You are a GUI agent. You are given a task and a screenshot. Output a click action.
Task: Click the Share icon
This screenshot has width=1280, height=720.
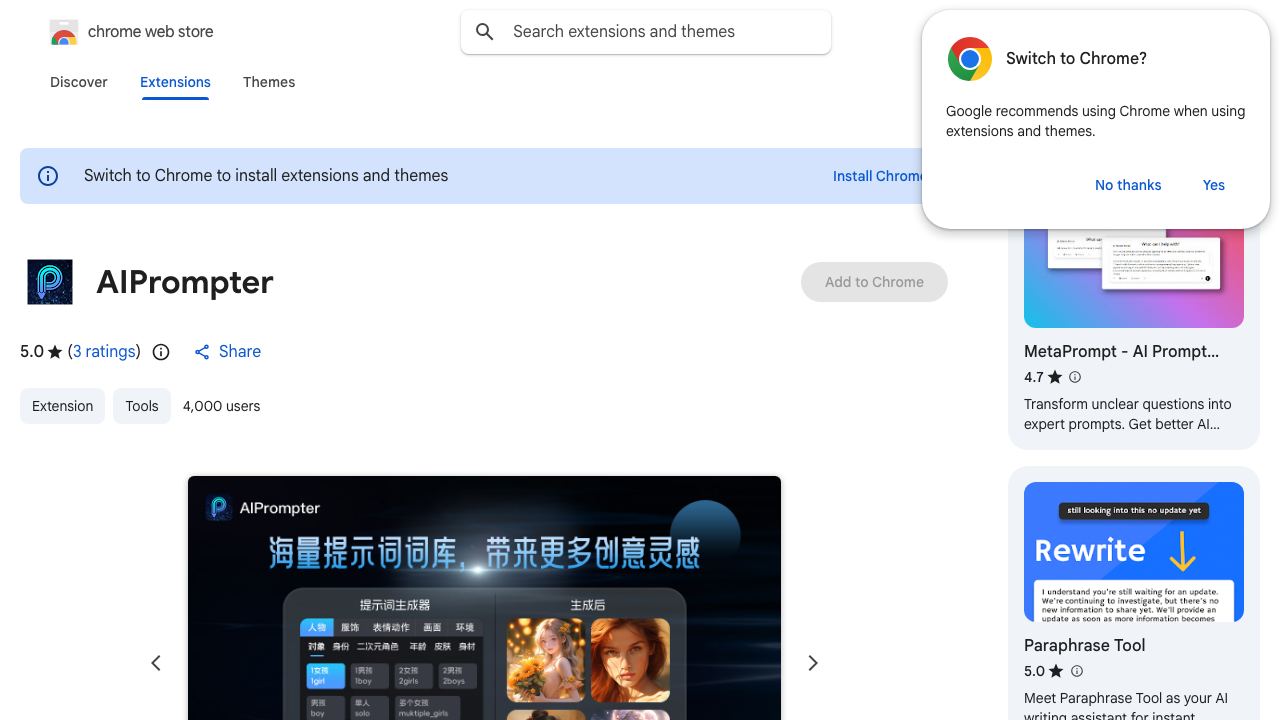coord(202,352)
